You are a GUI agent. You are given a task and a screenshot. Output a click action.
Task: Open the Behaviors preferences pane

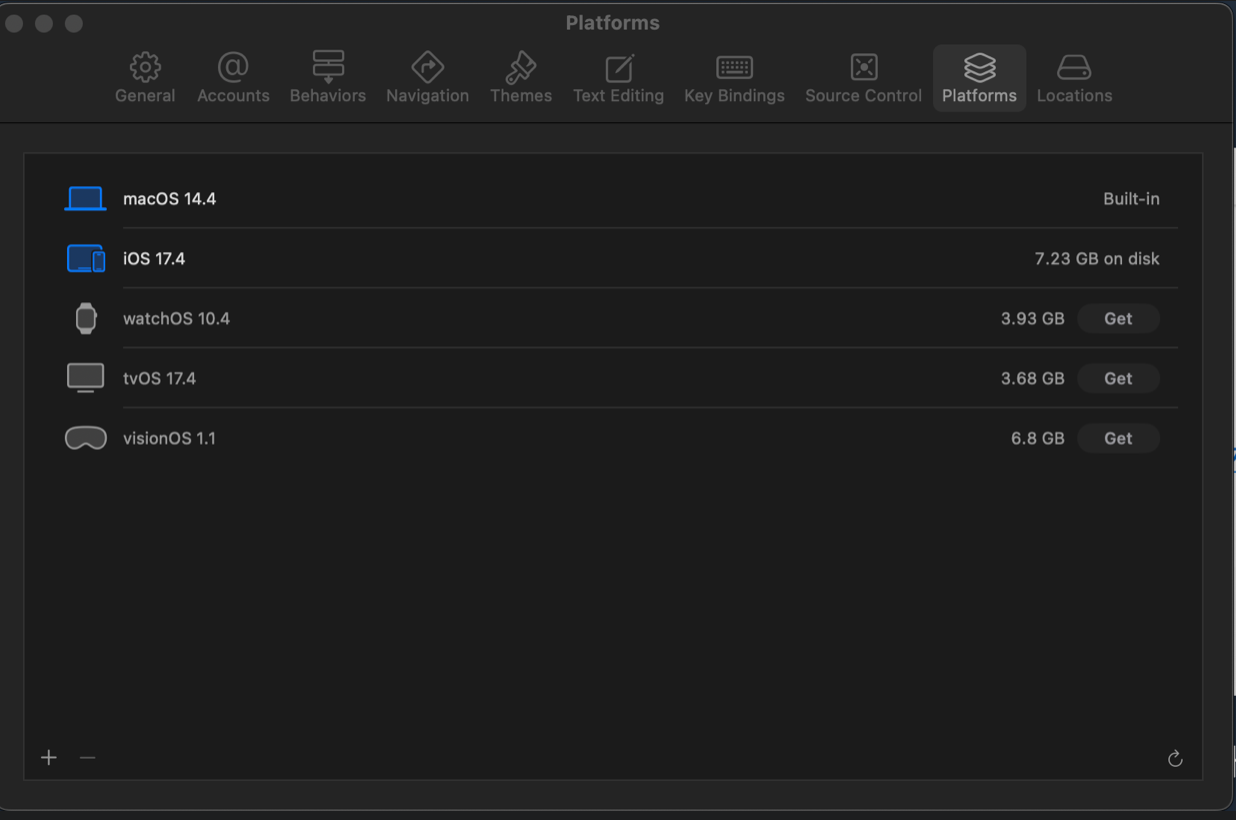click(x=328, y=78)
